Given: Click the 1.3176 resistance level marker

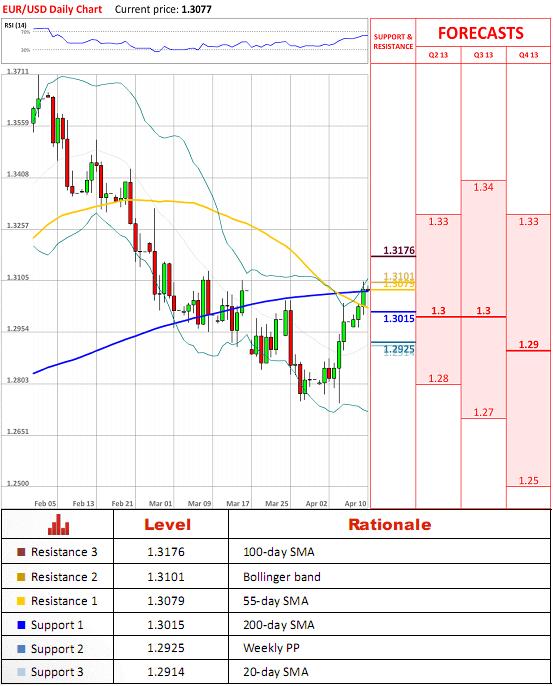Looking at the screenshot, I should point(399,250).
